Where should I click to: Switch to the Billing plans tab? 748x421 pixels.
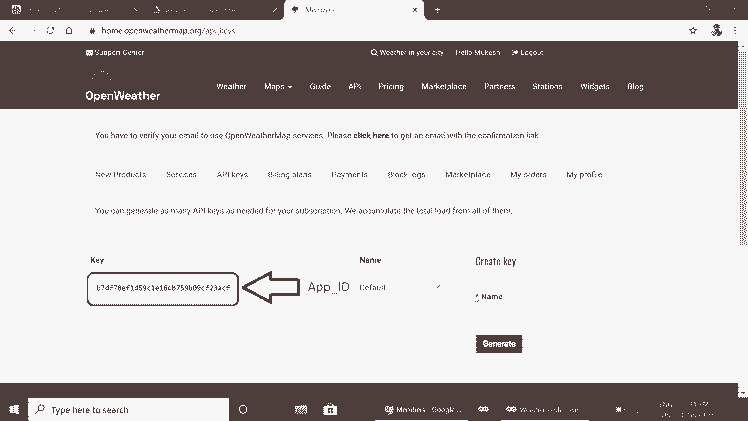pyautogui.click(x=290, y=175)
